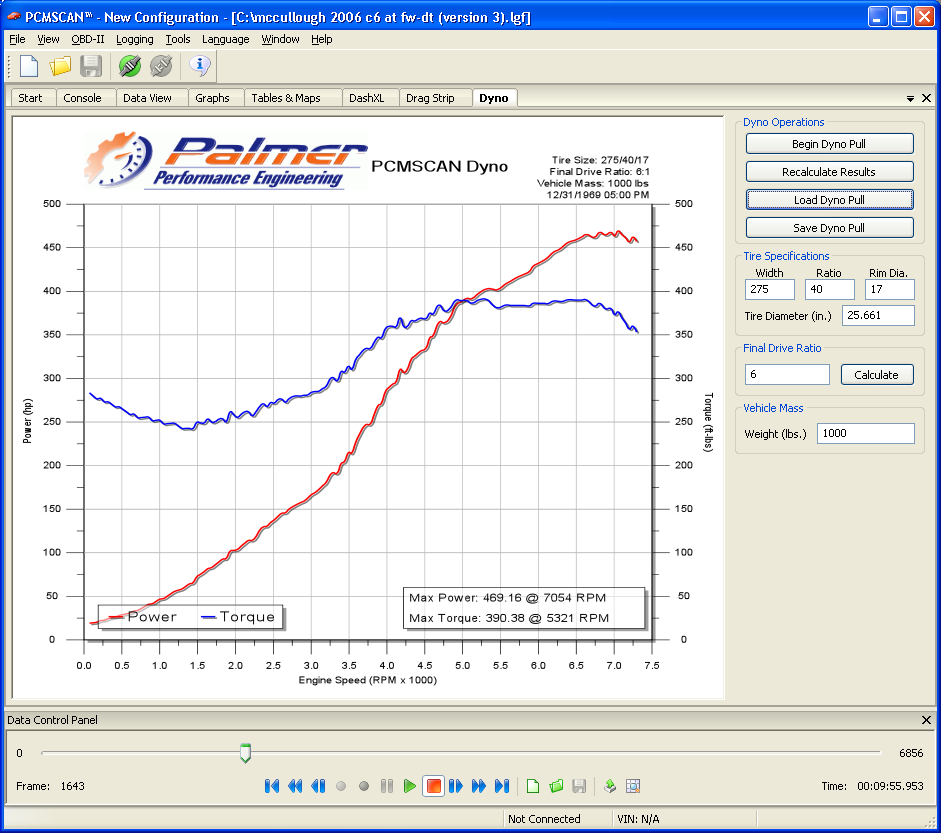This screenshot has width=941, height=833.
Task: Click the Begin Dyno Pull button
Action: (829, 144)
